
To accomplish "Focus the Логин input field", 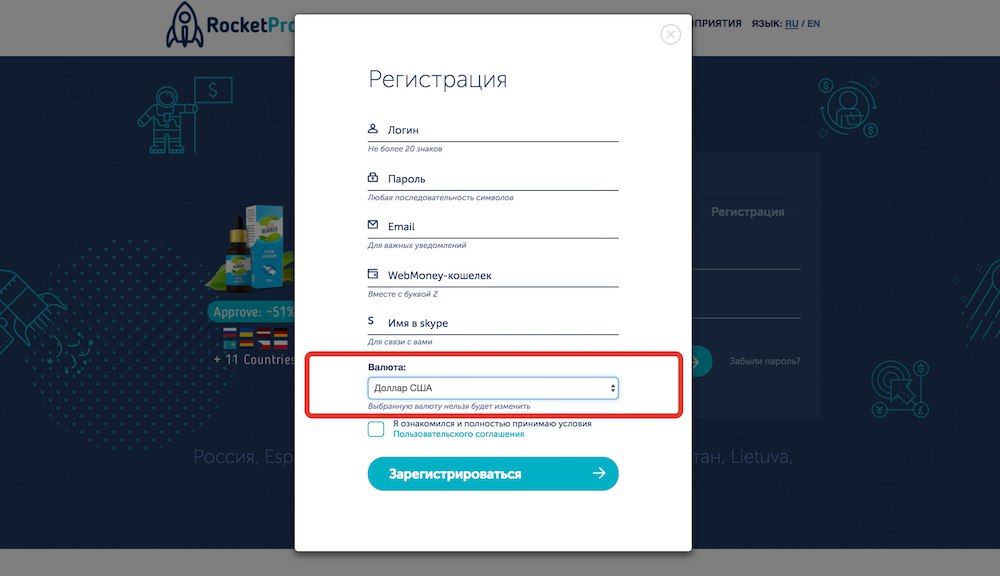I will pos(500,130).
